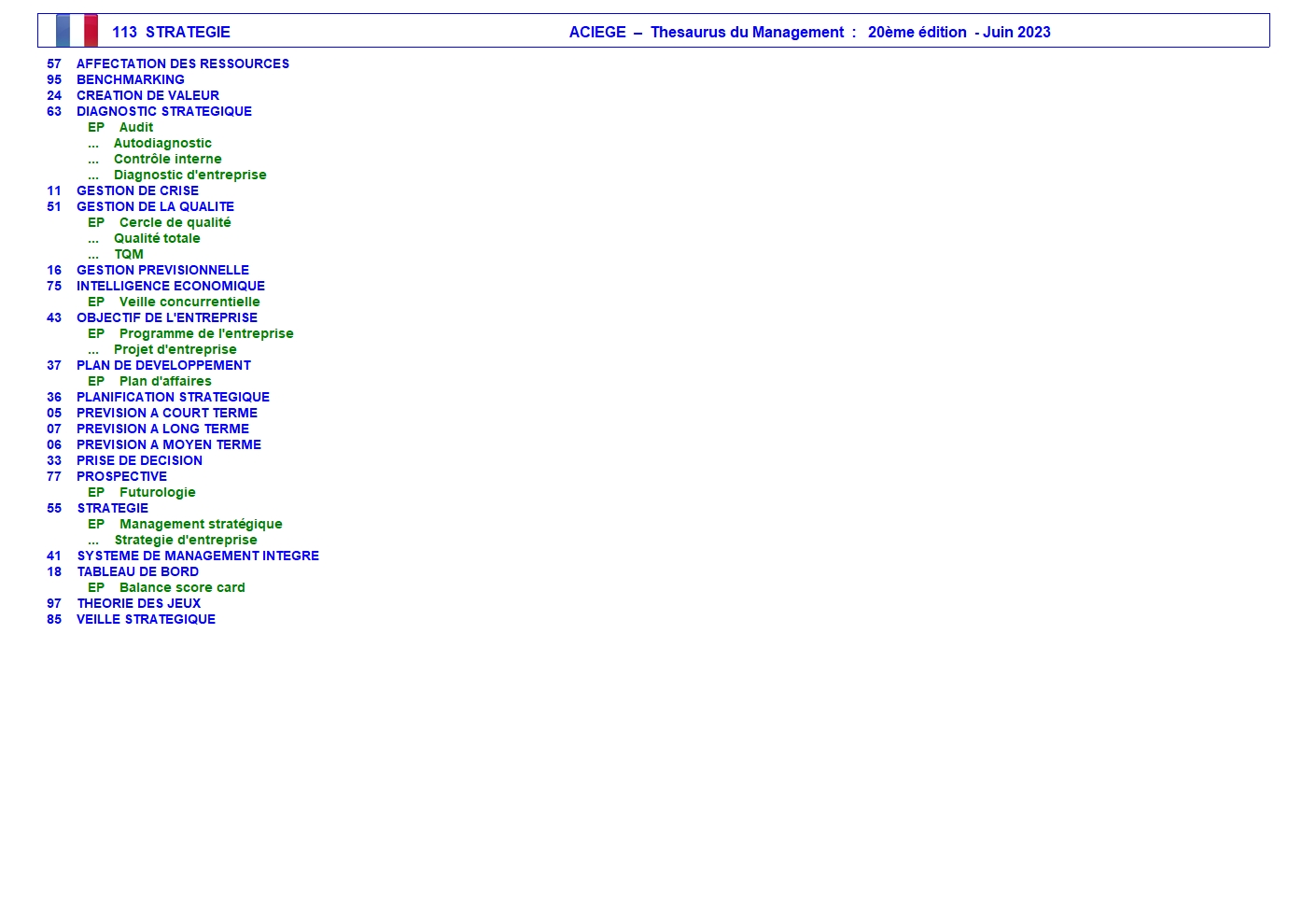
Task: Select the TQM sub-entry
Action: pyautogui.click(x=129, y=254)
